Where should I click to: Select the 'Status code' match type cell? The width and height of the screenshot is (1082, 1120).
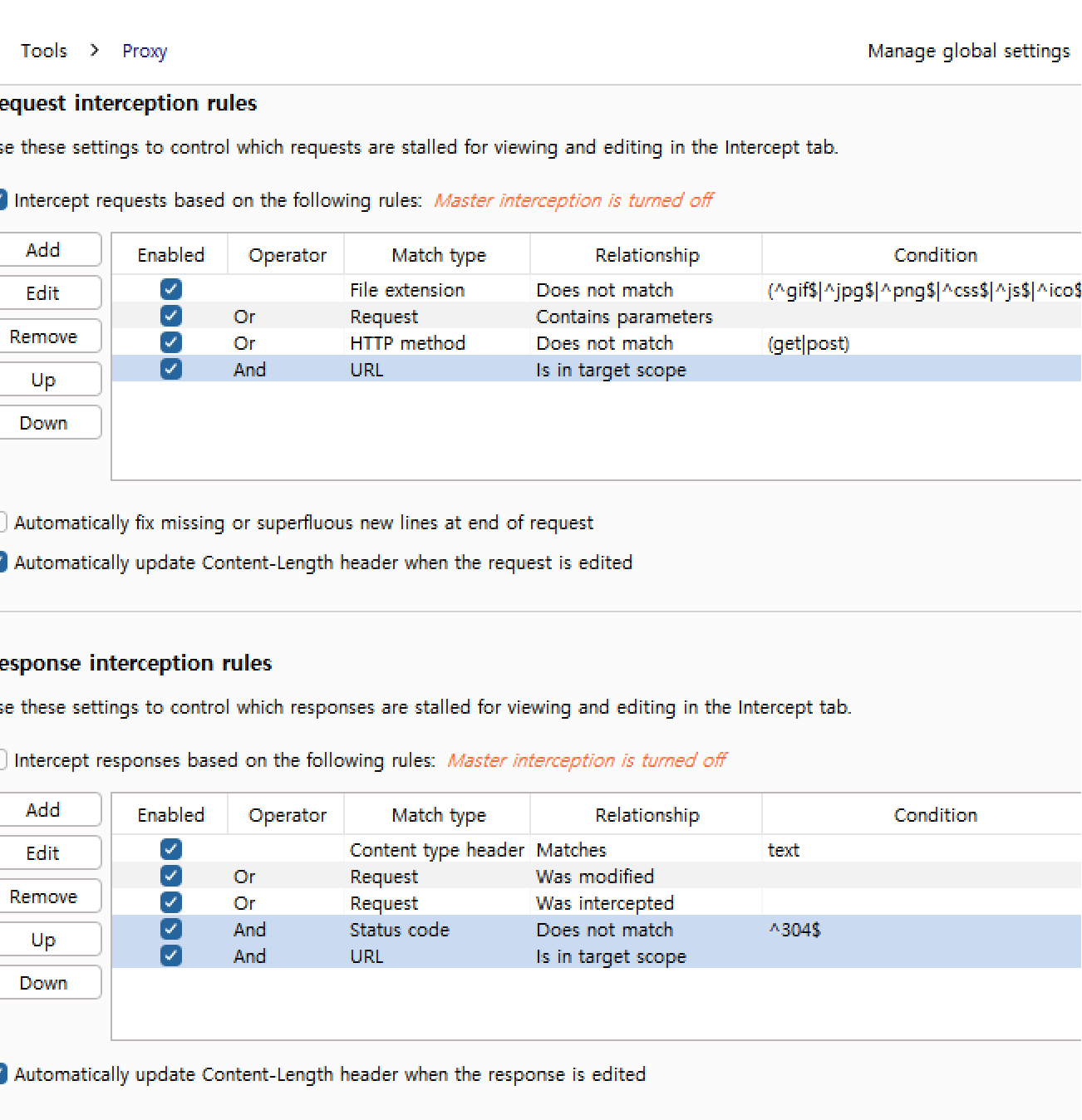(x=438, y=930)
